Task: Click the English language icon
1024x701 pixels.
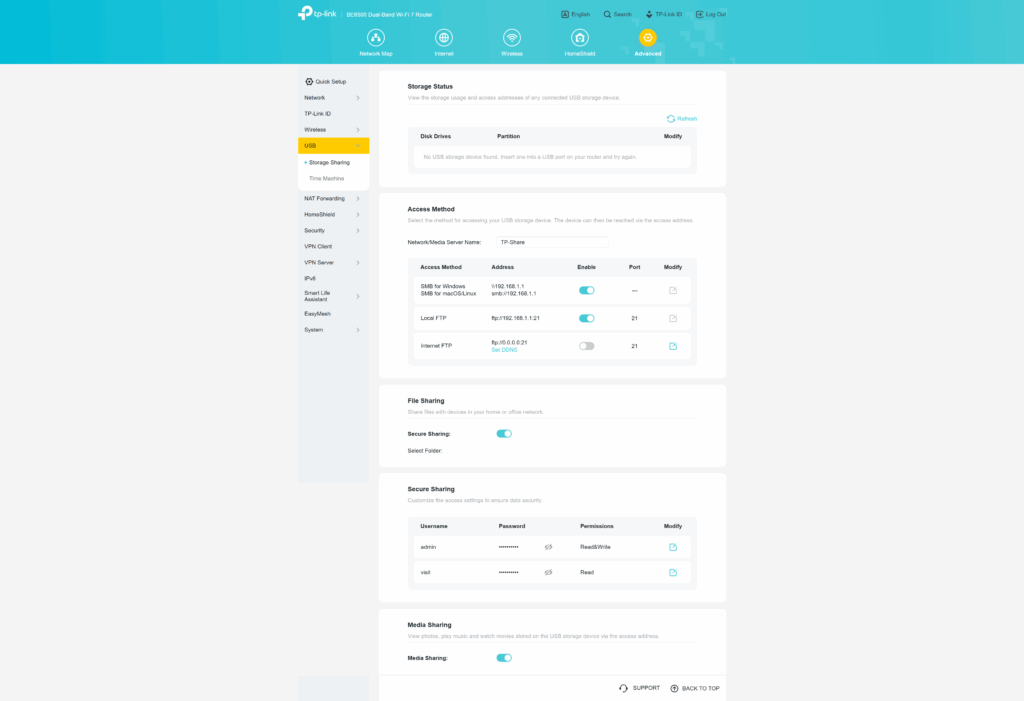Action: 565,14
